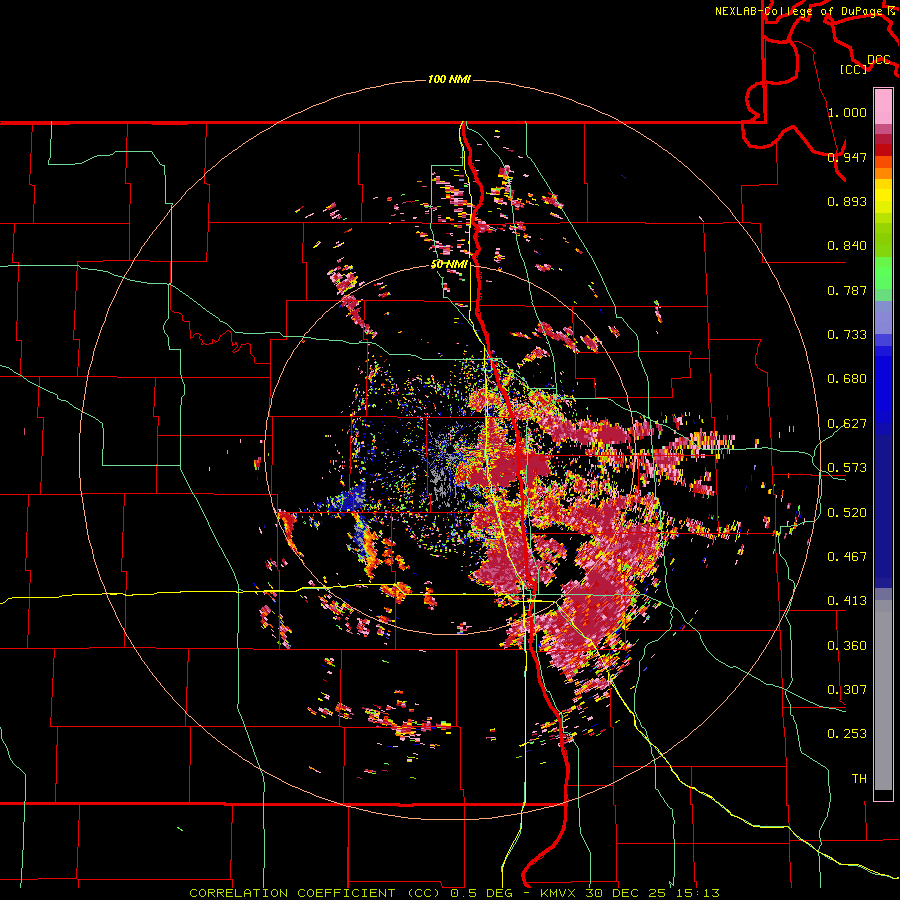Click the 0.627 legend value
This screenshot has height=900, width=900.
tap(847, 424)
